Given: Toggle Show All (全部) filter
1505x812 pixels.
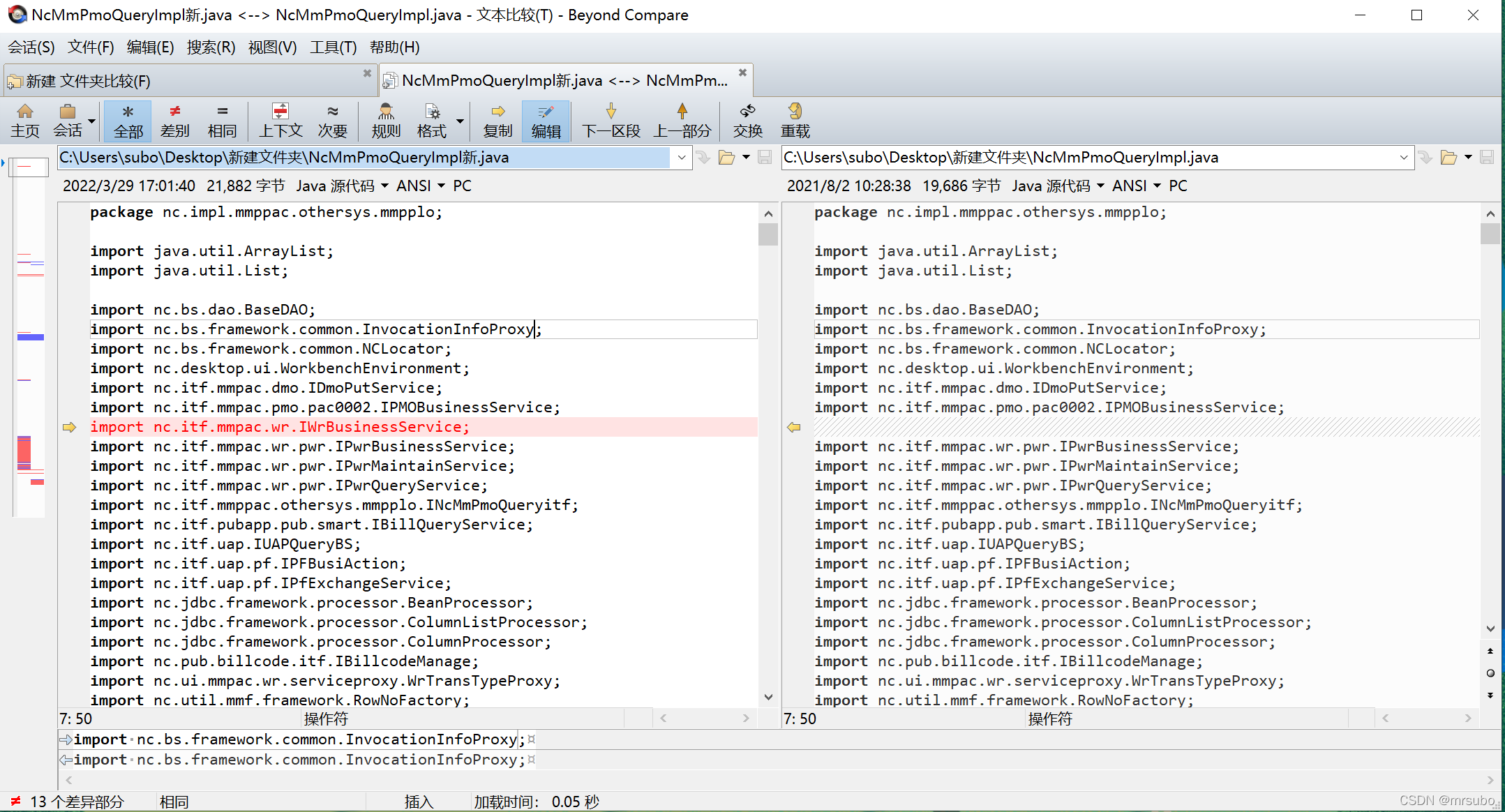Looking at the screenshot, I should (128, 120).
